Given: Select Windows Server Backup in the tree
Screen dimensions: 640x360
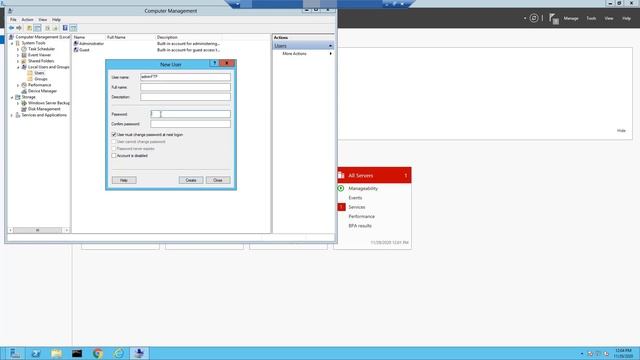Looking at the screenshot, I should 49,103.
